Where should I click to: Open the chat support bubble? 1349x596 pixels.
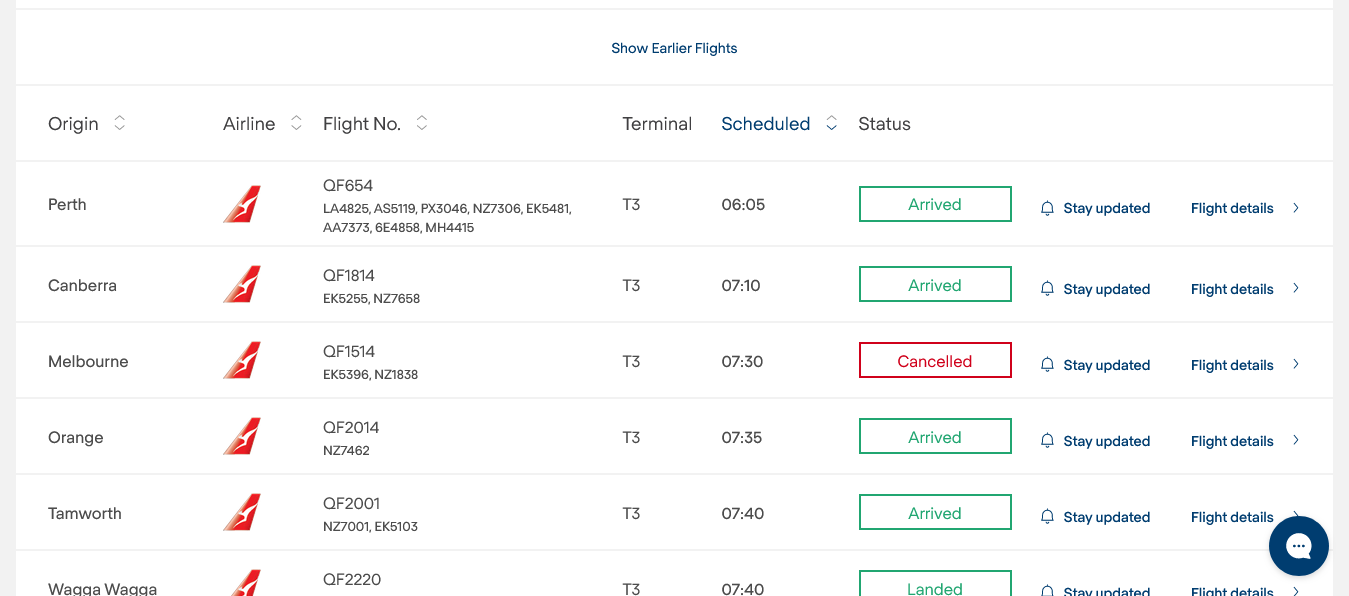[1298, 546]
